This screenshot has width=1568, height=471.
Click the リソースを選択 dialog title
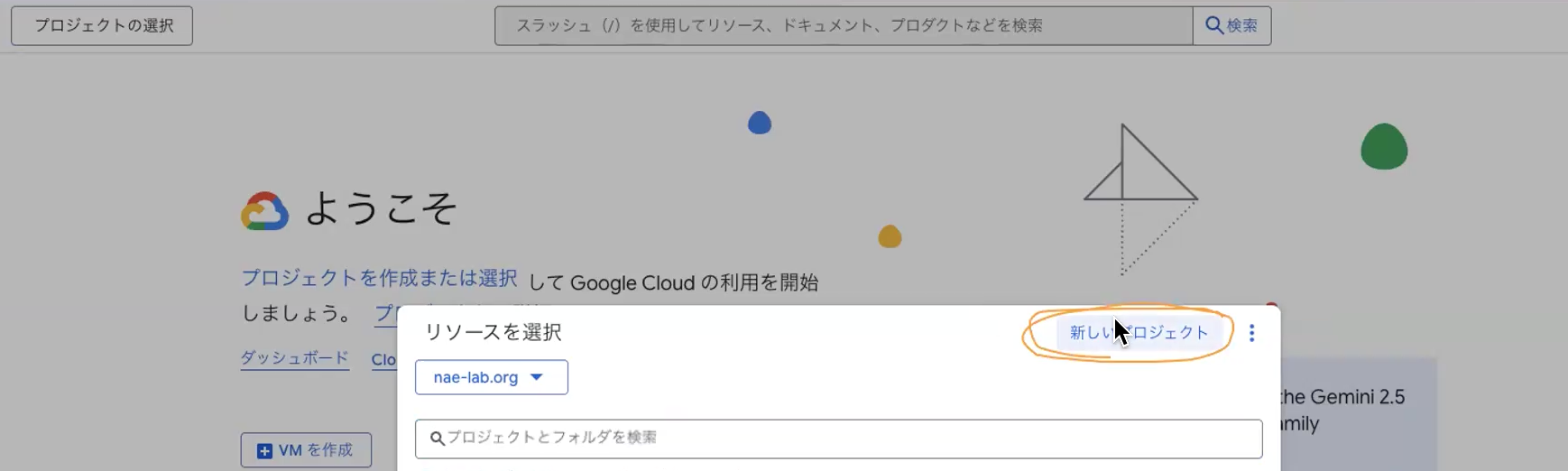point(493,332)
